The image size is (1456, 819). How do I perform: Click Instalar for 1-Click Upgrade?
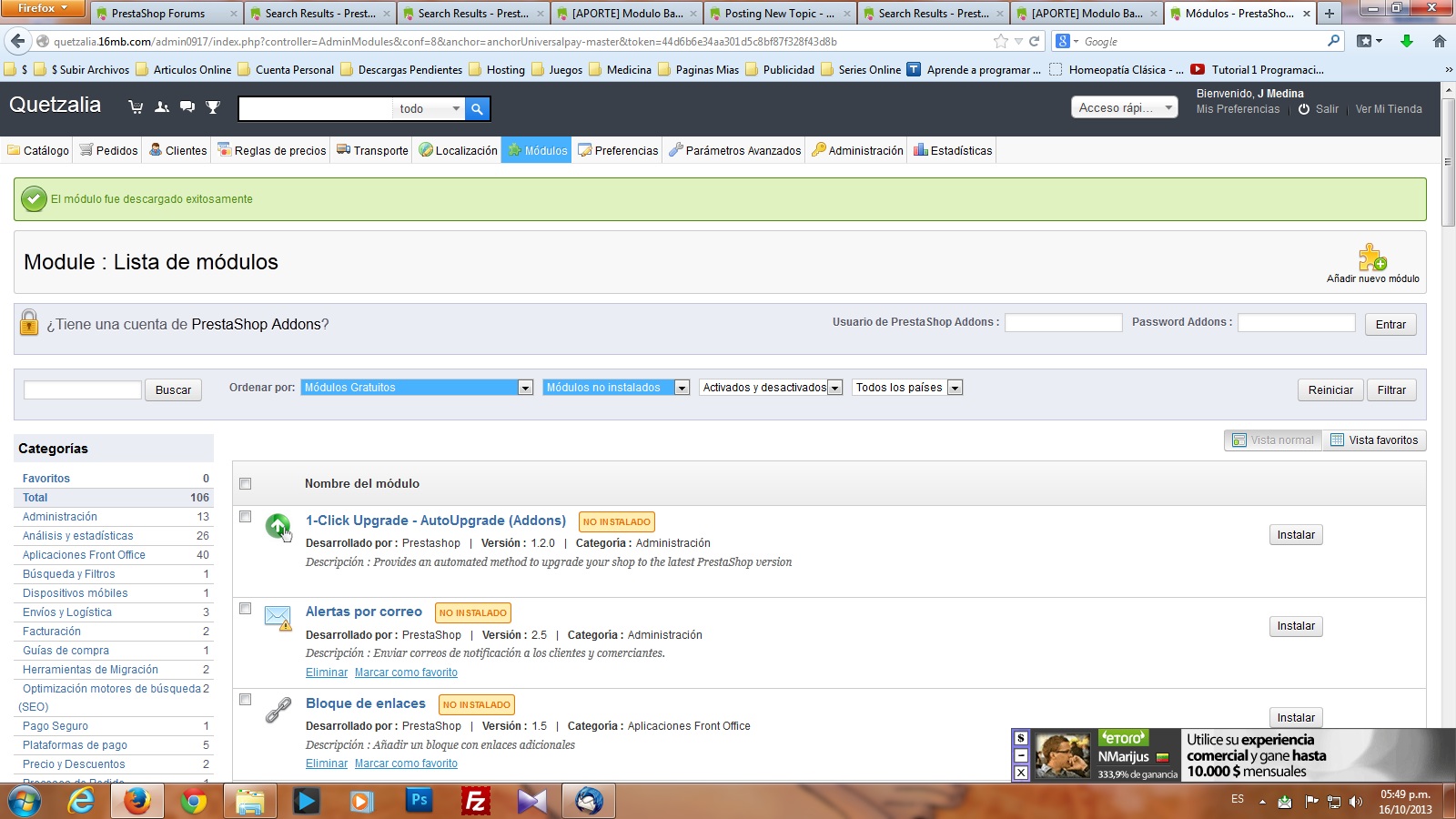[x=1296, y=535]
